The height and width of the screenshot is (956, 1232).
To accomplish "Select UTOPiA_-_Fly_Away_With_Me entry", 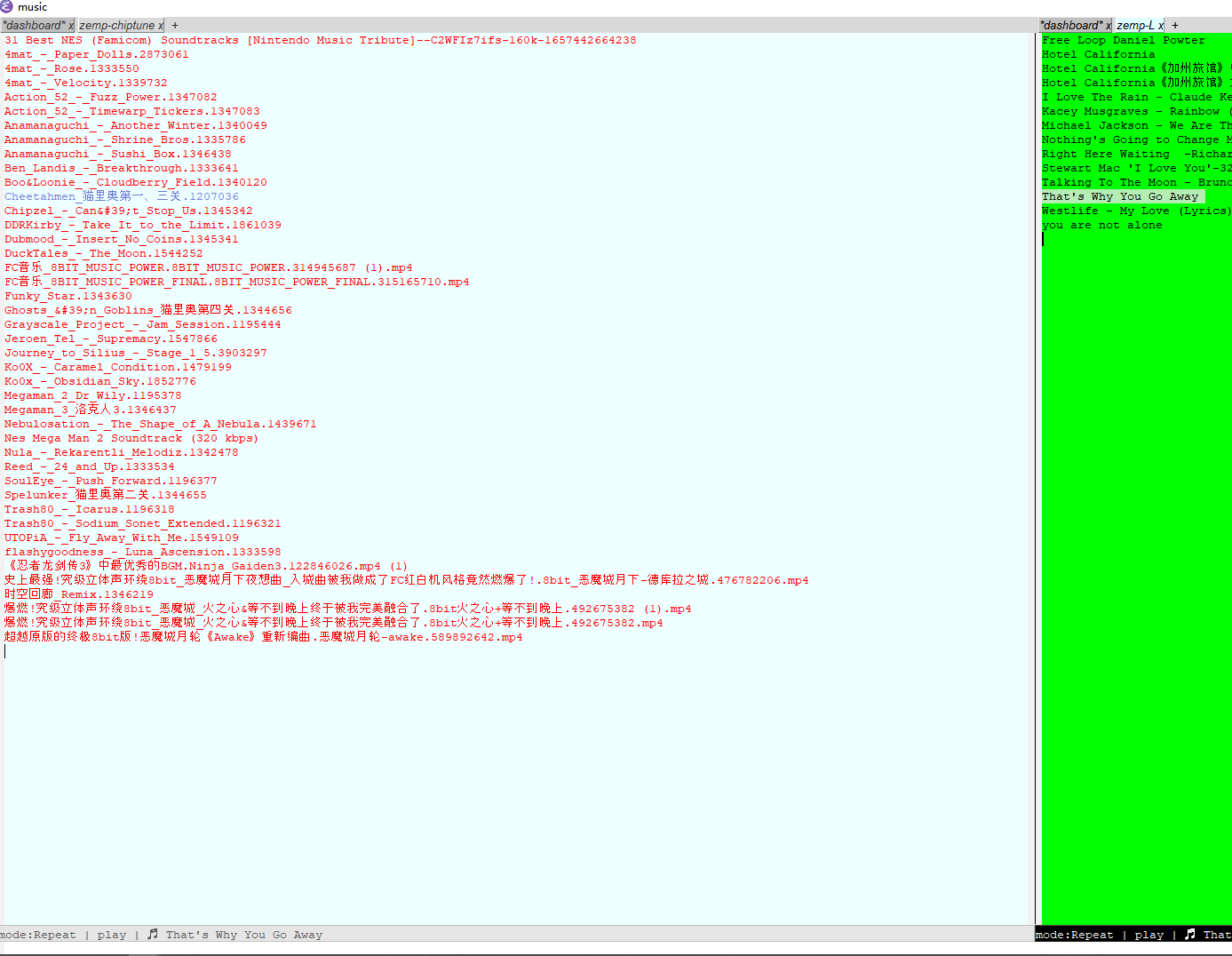I will (122, 538).
